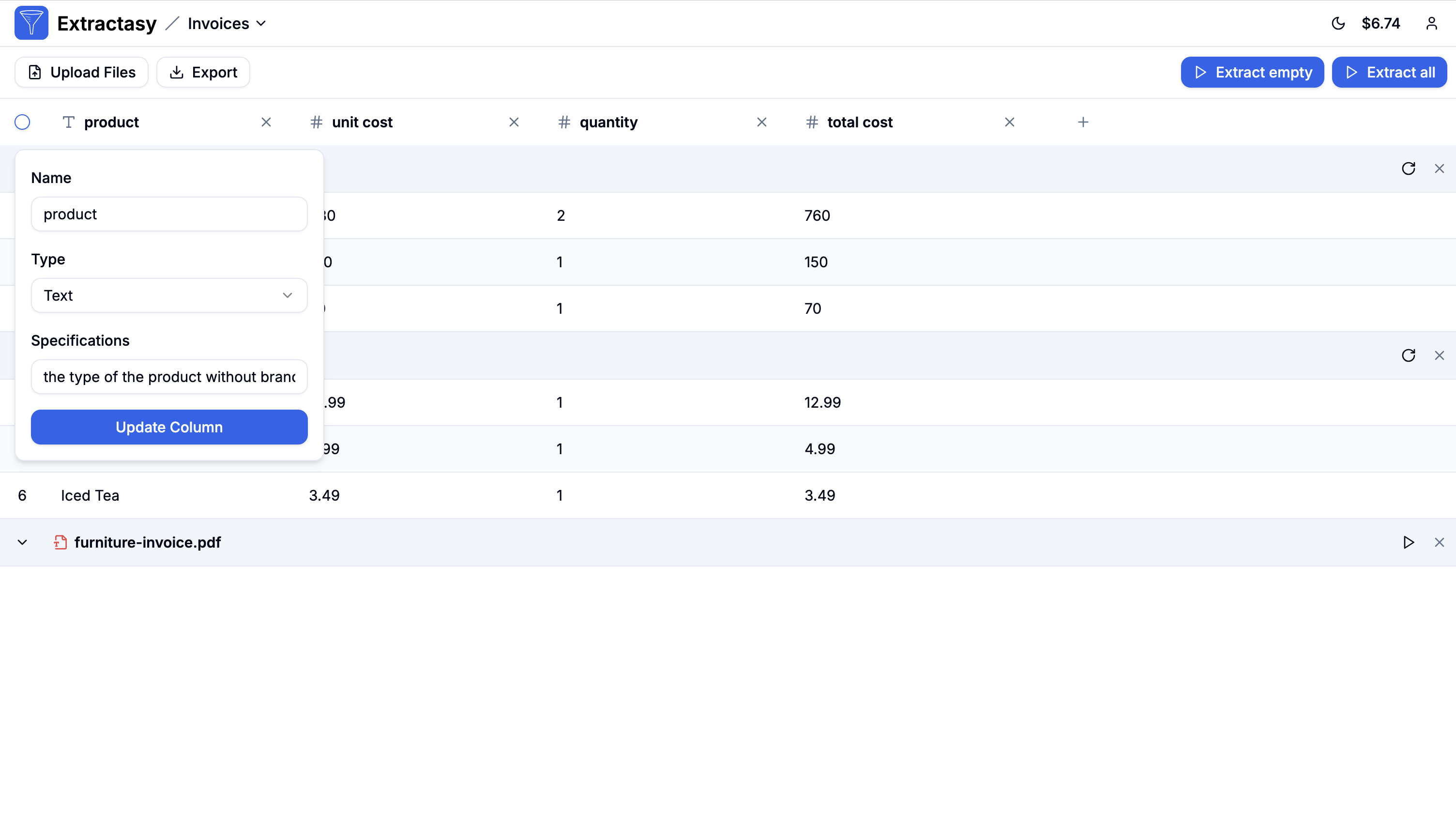Click the Extractasy funnel logo
Viewport: 1456px width, 827px height.
(x=31, y=23)
